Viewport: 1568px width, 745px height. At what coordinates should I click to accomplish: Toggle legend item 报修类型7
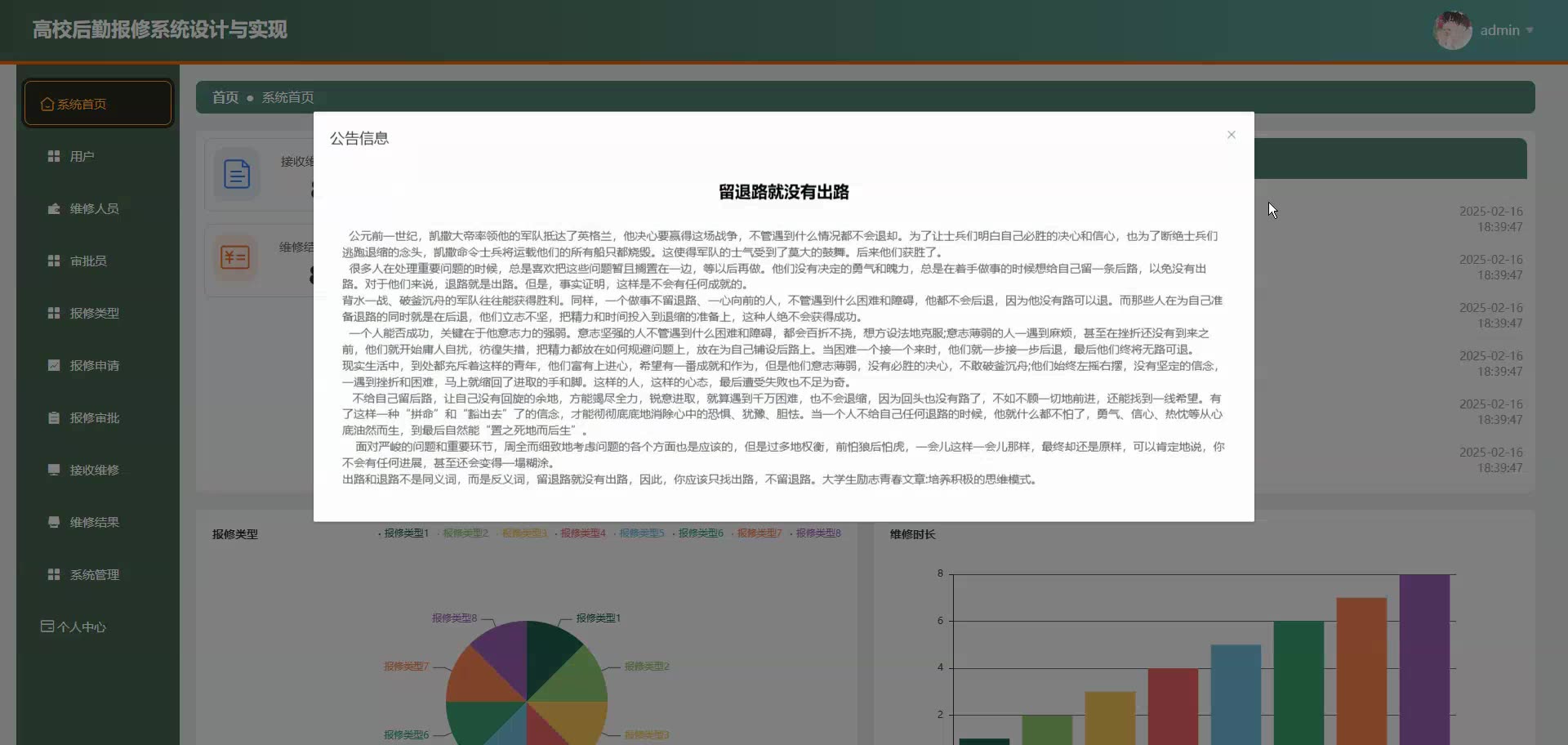(x=756, y=533)
